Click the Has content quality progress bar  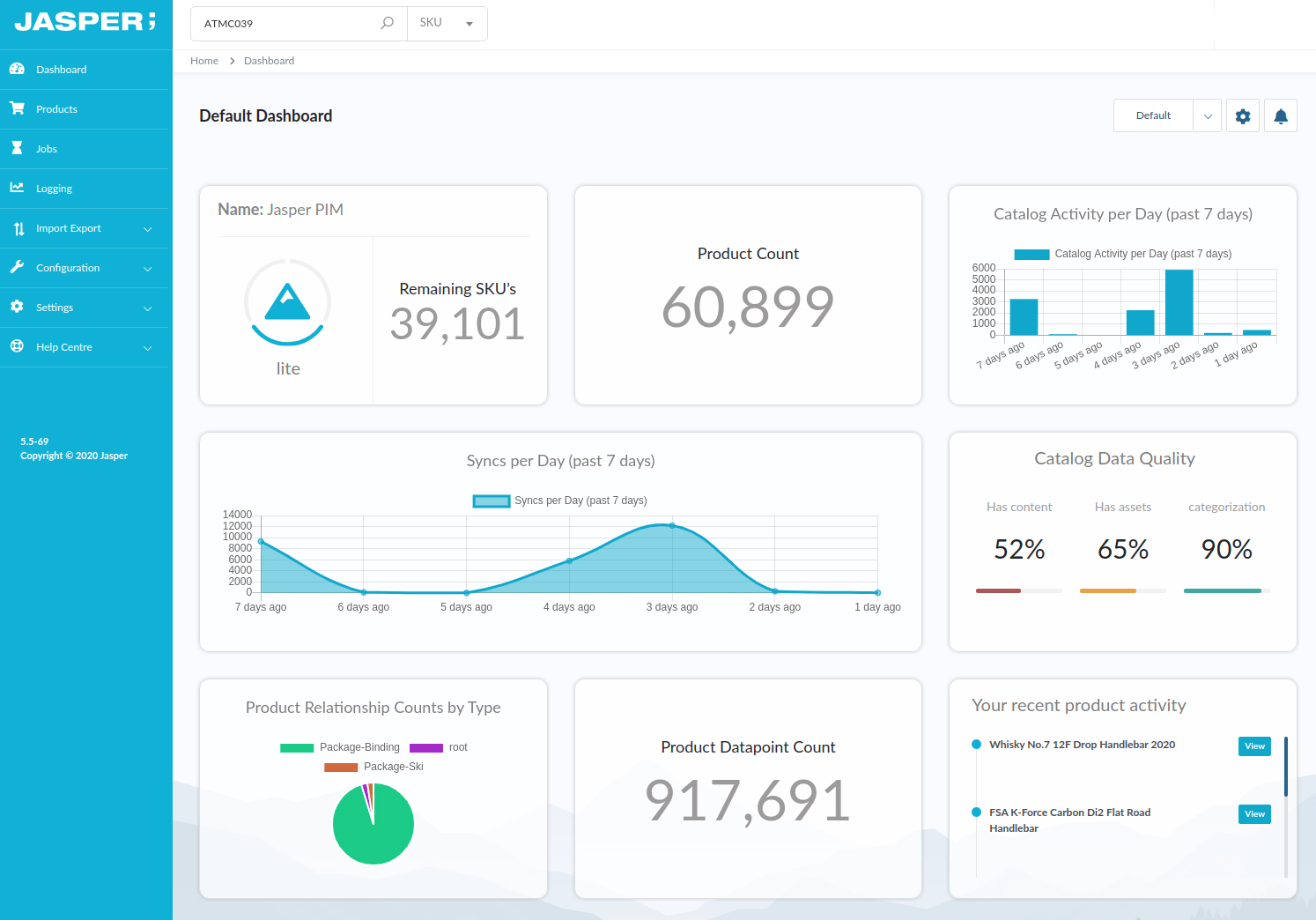1018,590
